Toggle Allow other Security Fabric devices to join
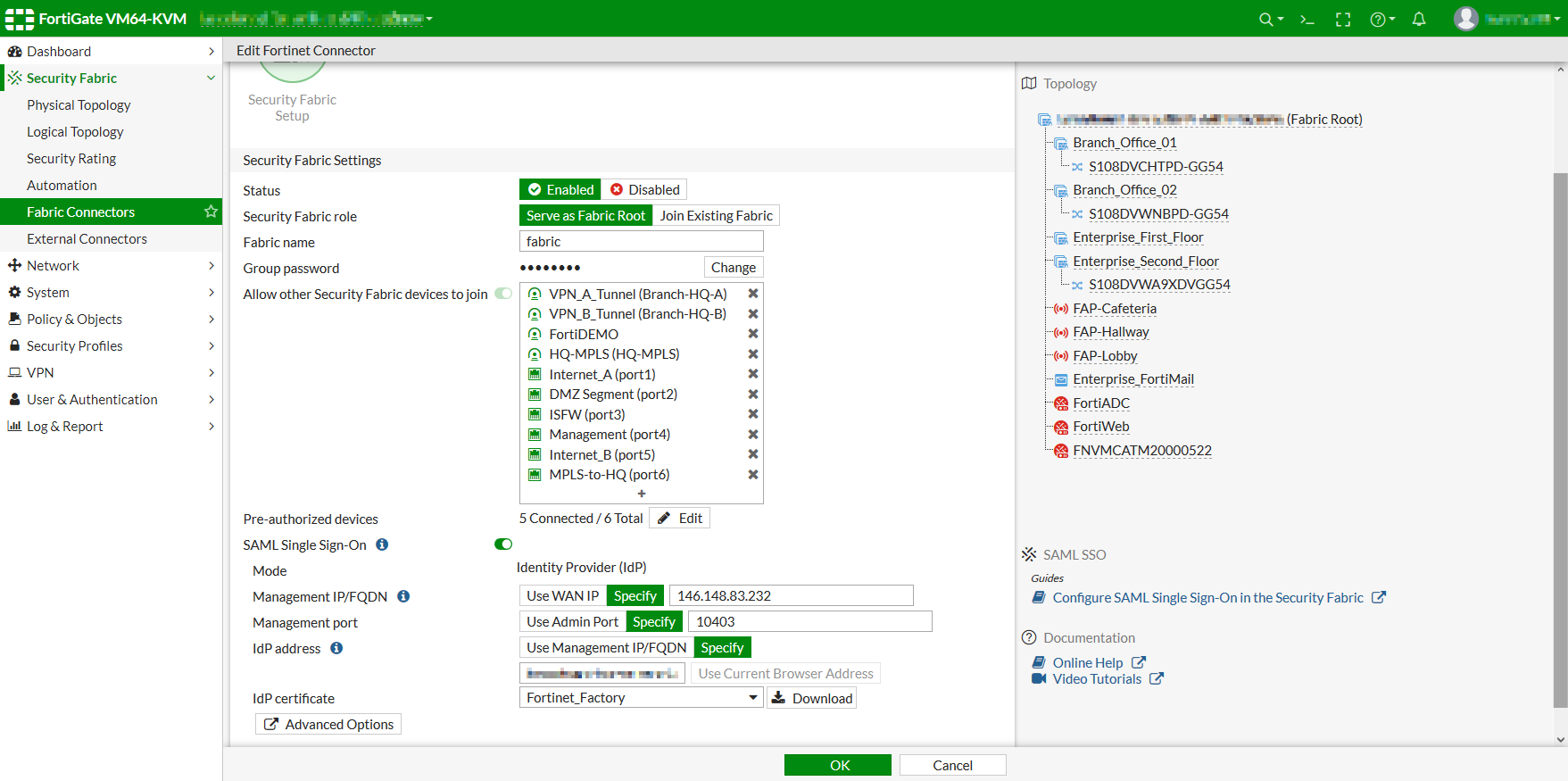1568x781 pixels. 503,294
